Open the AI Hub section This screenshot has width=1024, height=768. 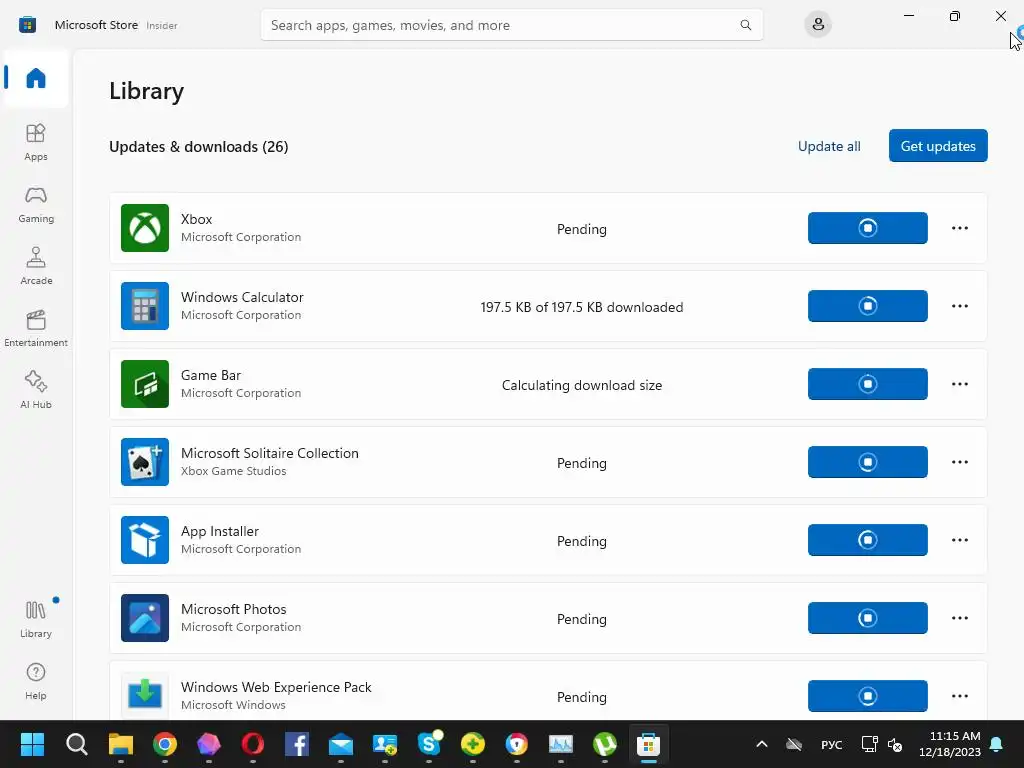pos(36,391)
